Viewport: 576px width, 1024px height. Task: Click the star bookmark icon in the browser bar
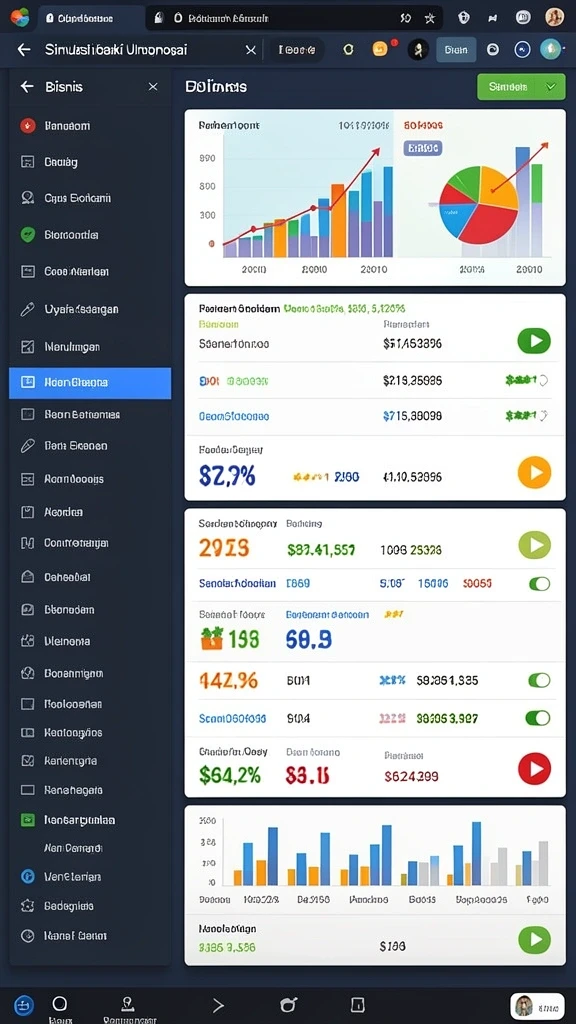click(x=430, y=18)
